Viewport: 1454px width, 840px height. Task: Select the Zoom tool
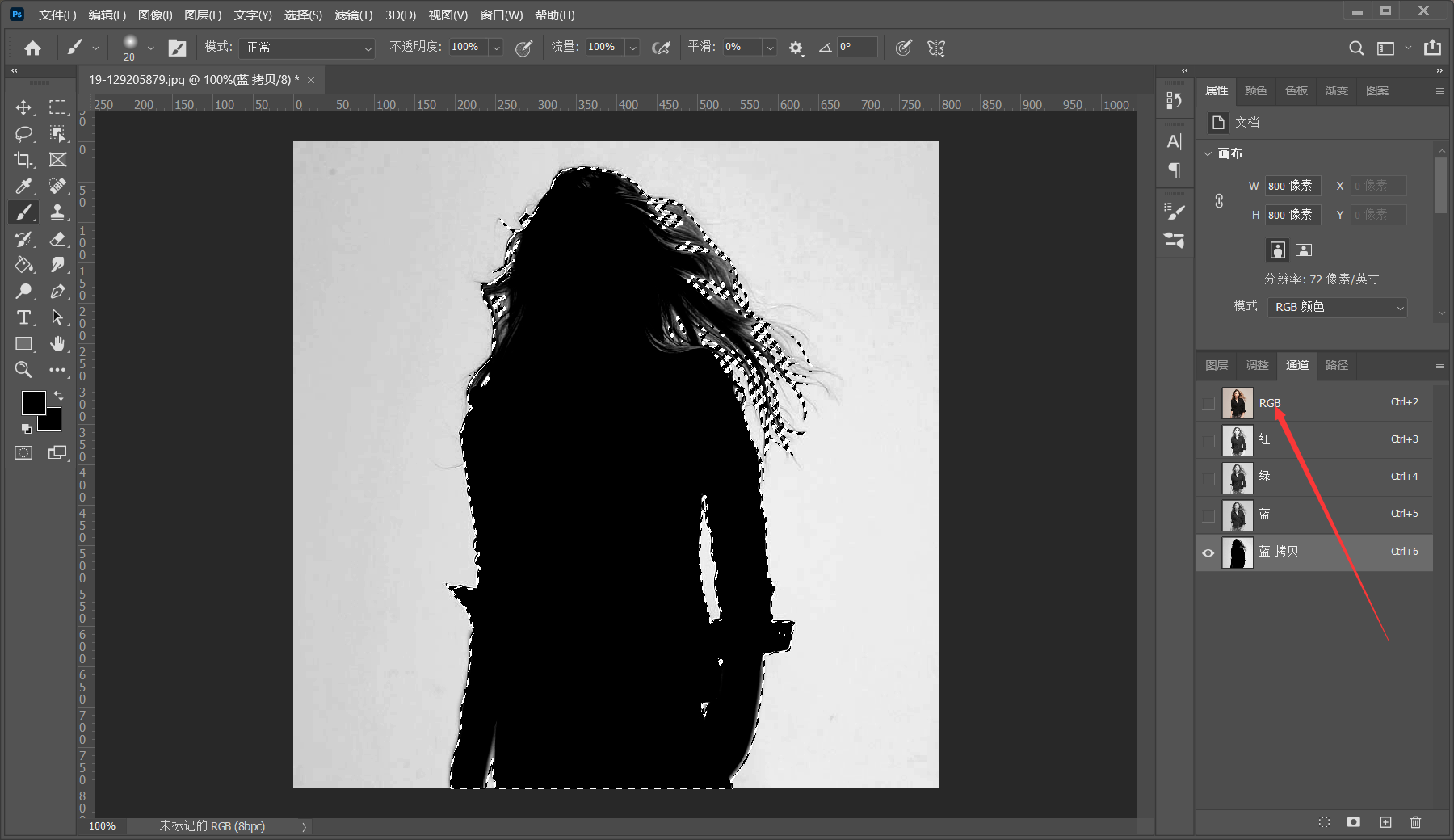23,370
